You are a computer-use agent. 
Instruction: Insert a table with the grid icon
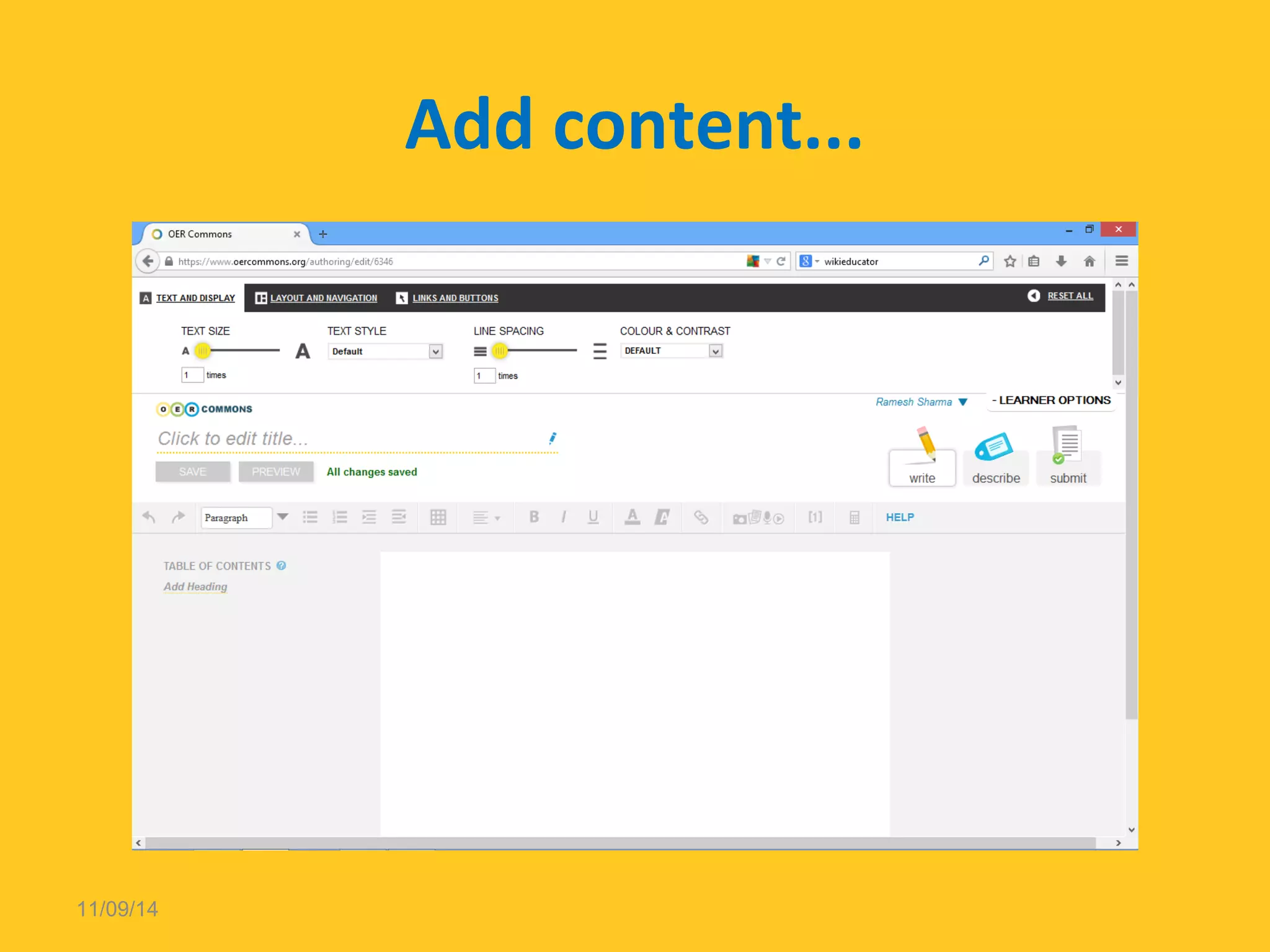[438, 517]
